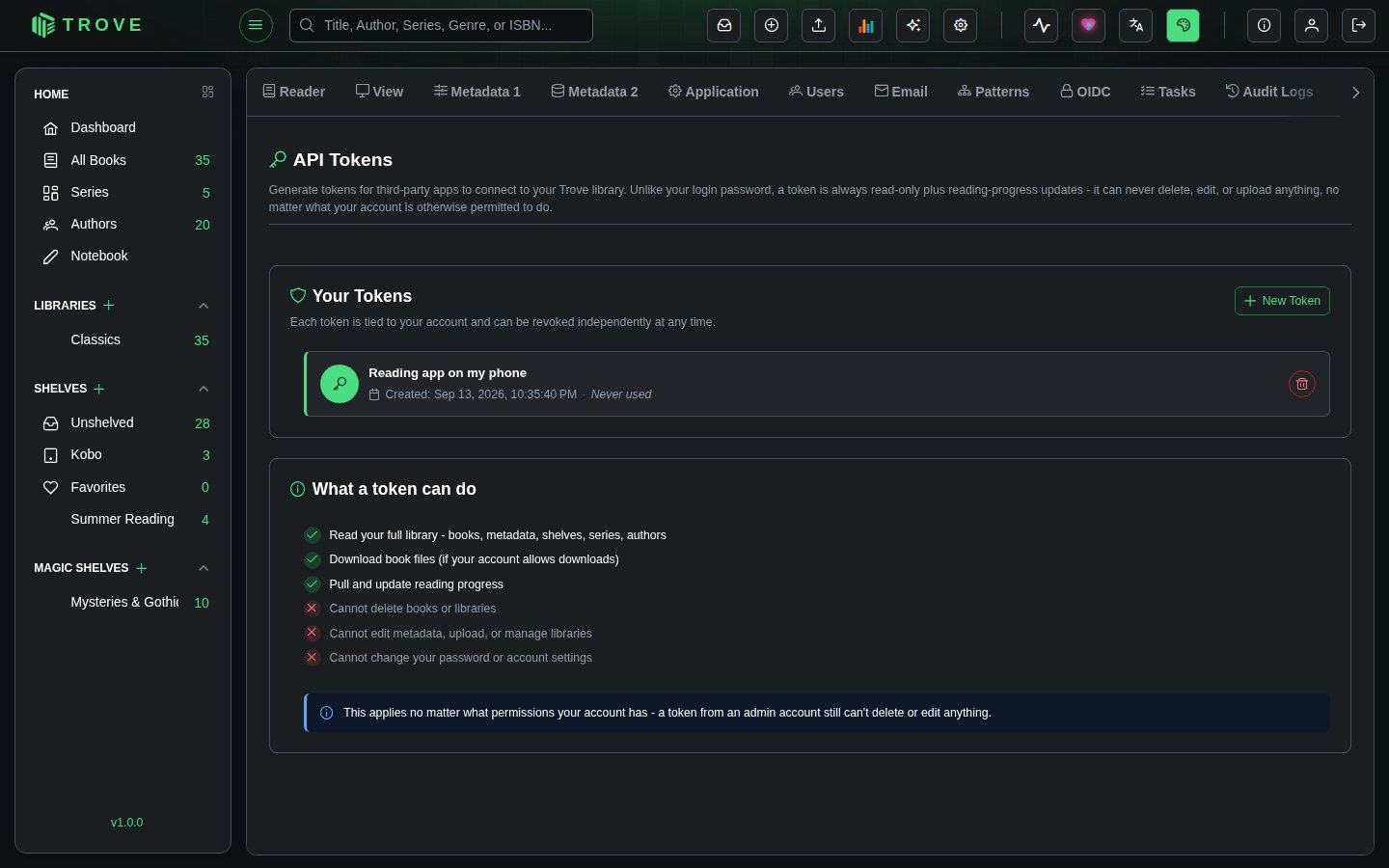Collapse the Magic Shelves section chevron
Image resolution: width=1389 pixels, height=868 pixels.
(x=204, y=568)
